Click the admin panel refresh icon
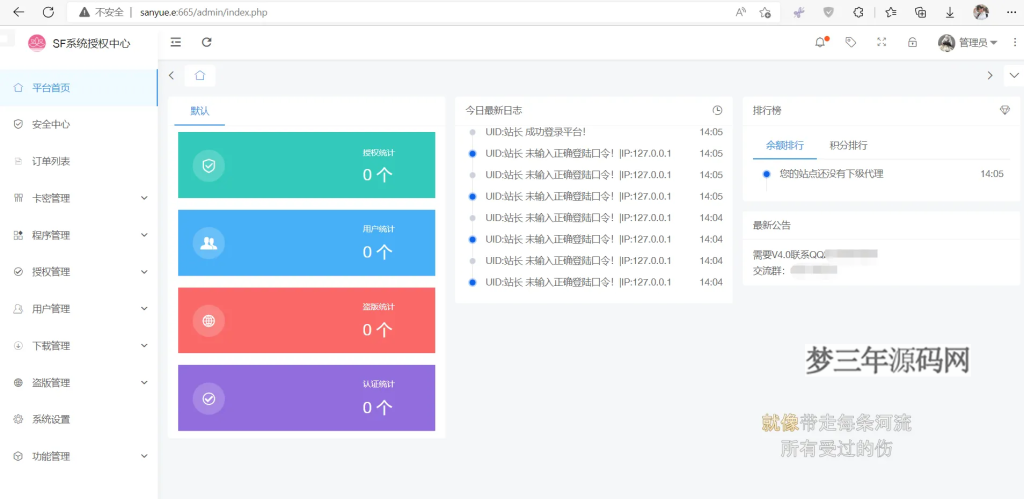Viewport: 1024px width, 499px height. coord(206,42)
